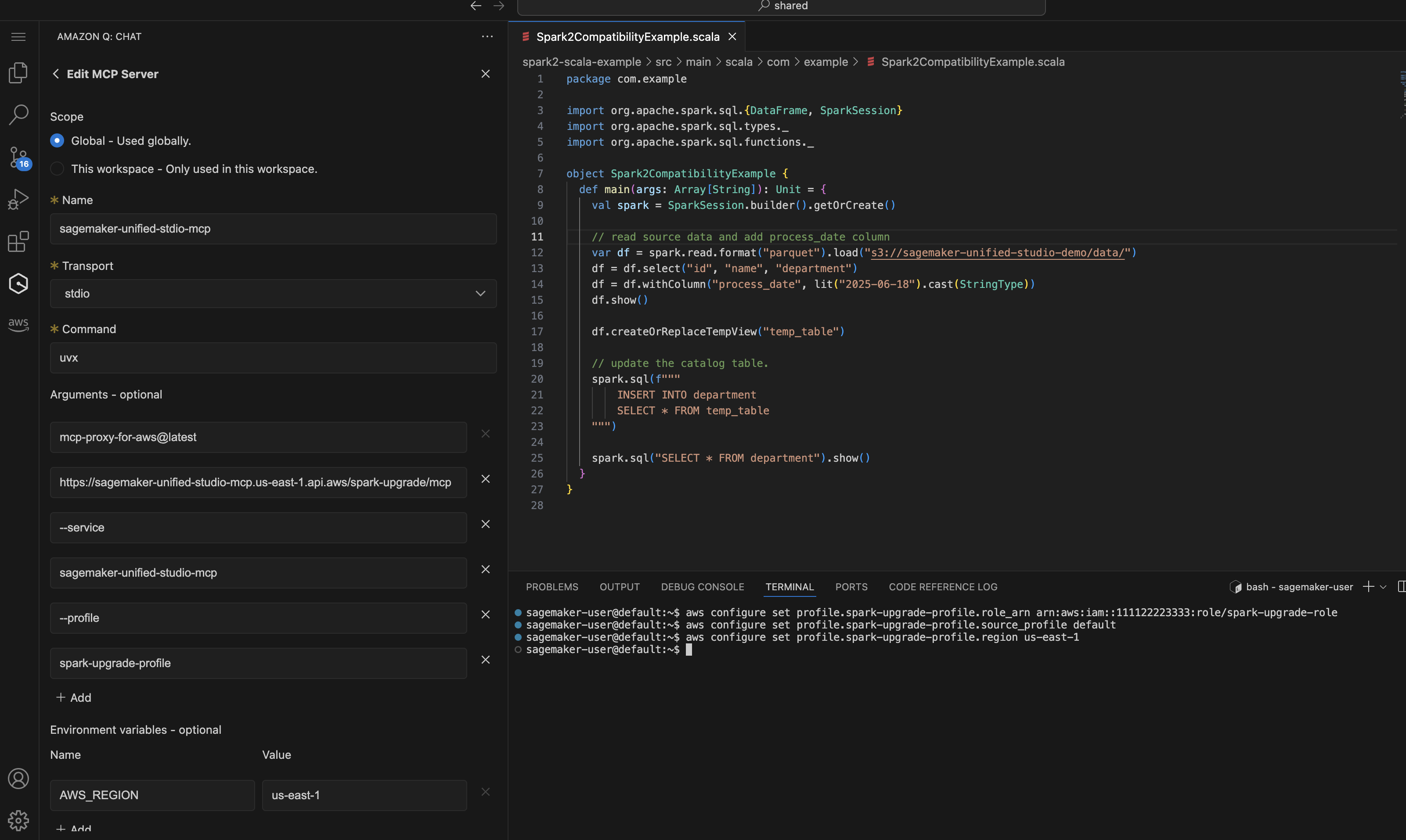
Task: Open the Manage settings gear icon
Action: tap(18, 820)
